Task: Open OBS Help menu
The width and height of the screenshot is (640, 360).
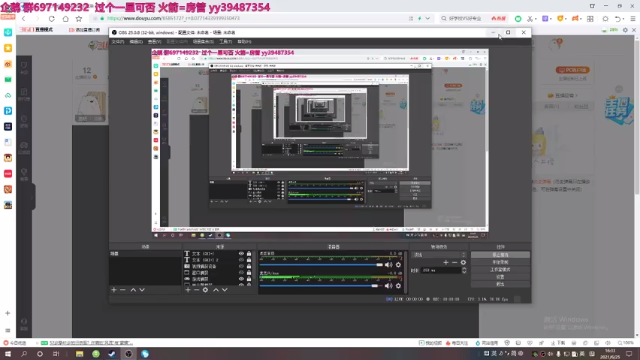Action: (244, 42)
